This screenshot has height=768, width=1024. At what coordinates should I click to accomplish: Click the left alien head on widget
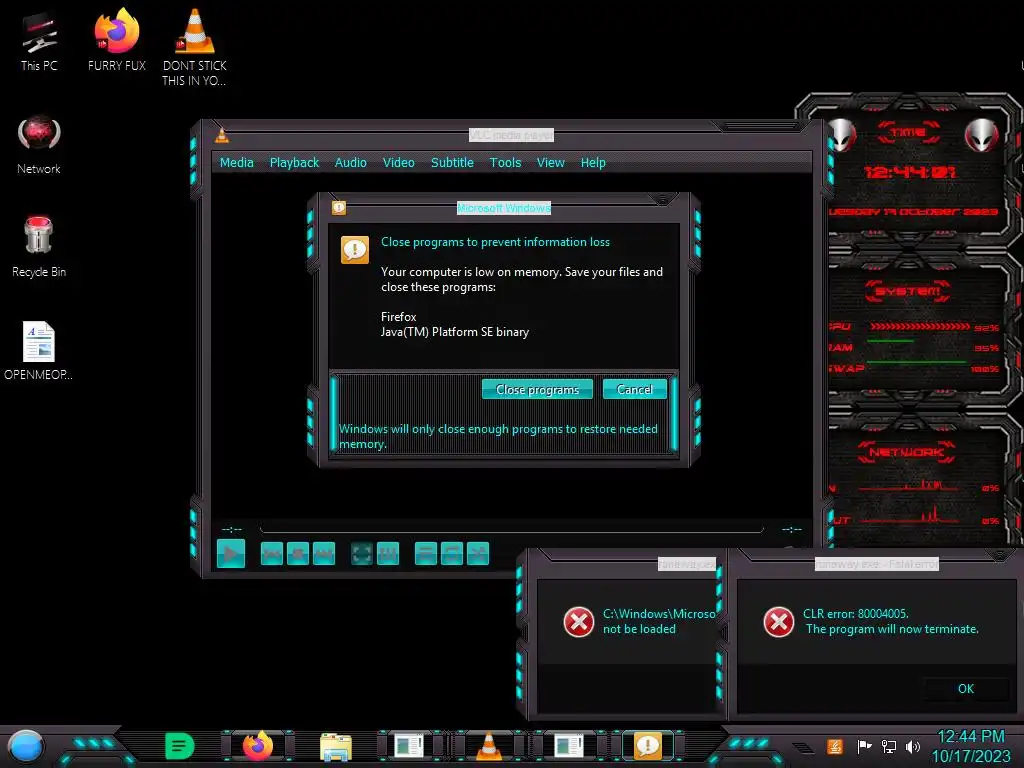tap(841, 136)
